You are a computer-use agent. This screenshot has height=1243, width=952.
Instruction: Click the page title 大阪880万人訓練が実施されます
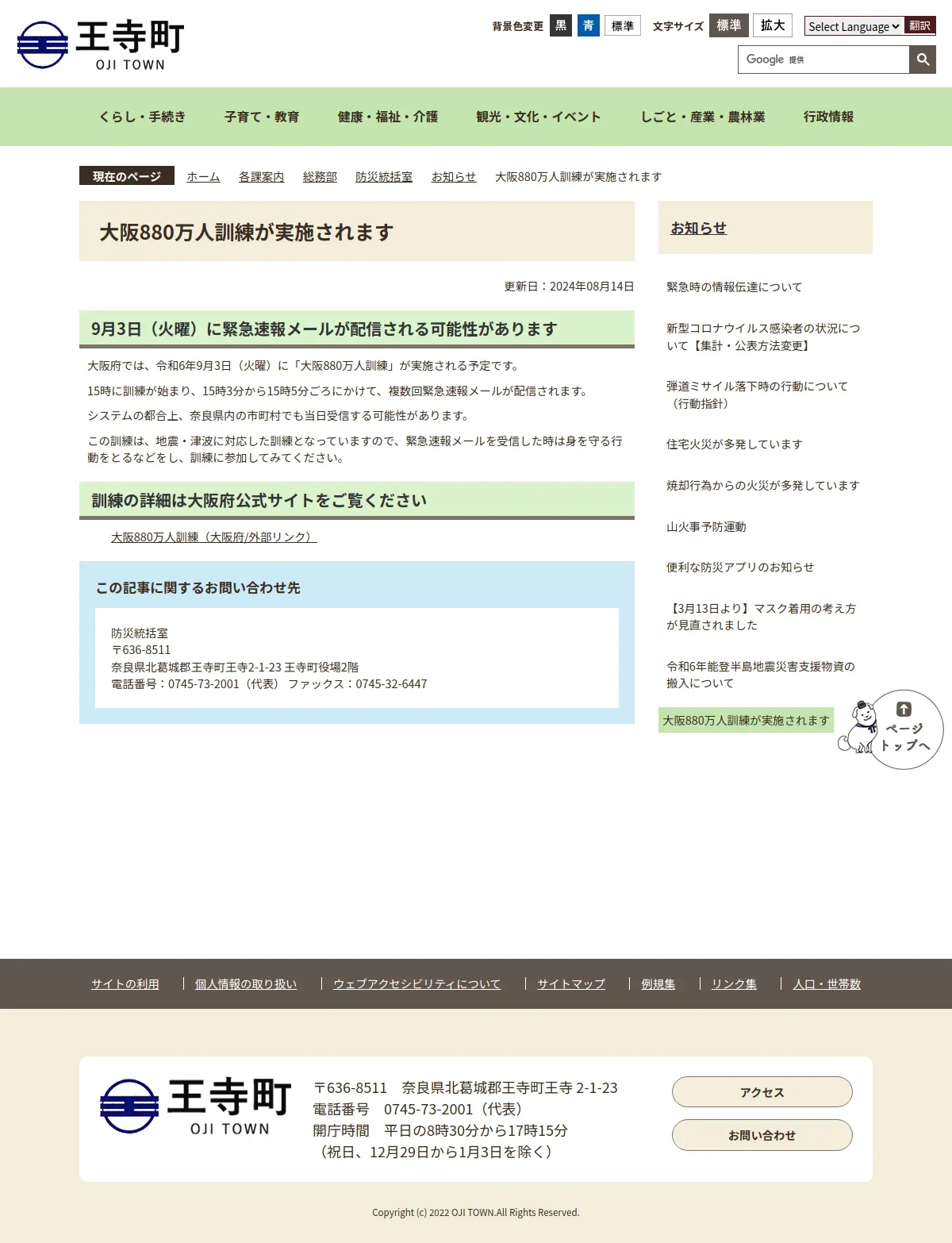pyautogui.click(x=247, y=232)
